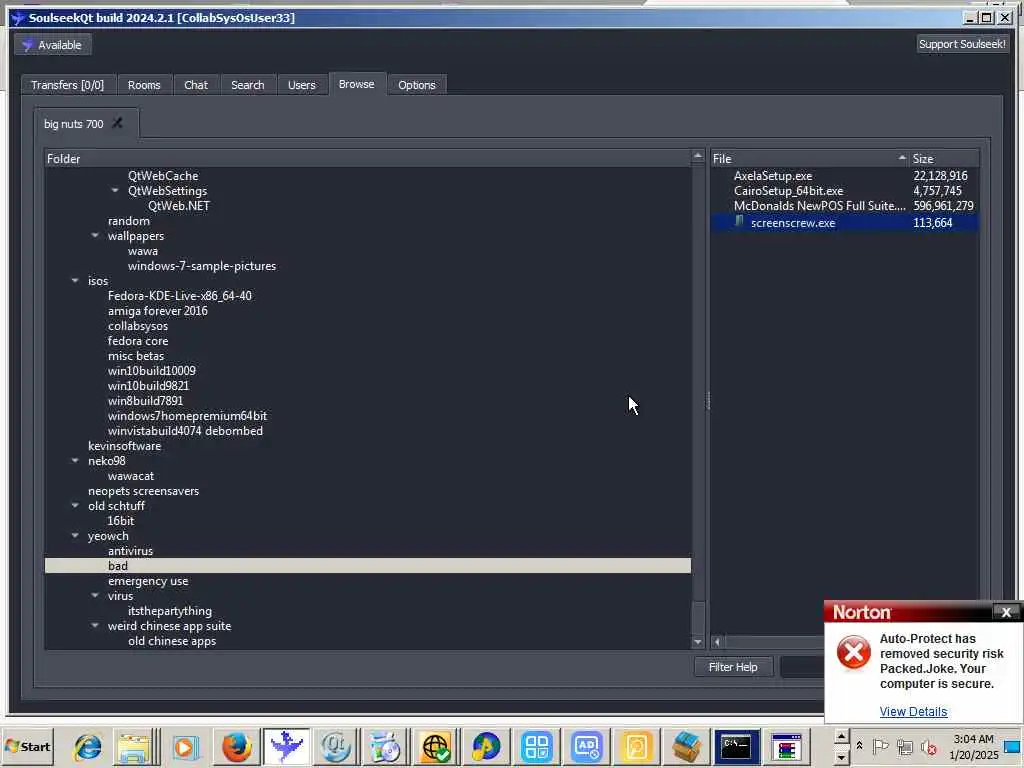Screen dimensions: 1024x768
Task: Collapse the old schtuff folder
Action: [x=75, y=505]
